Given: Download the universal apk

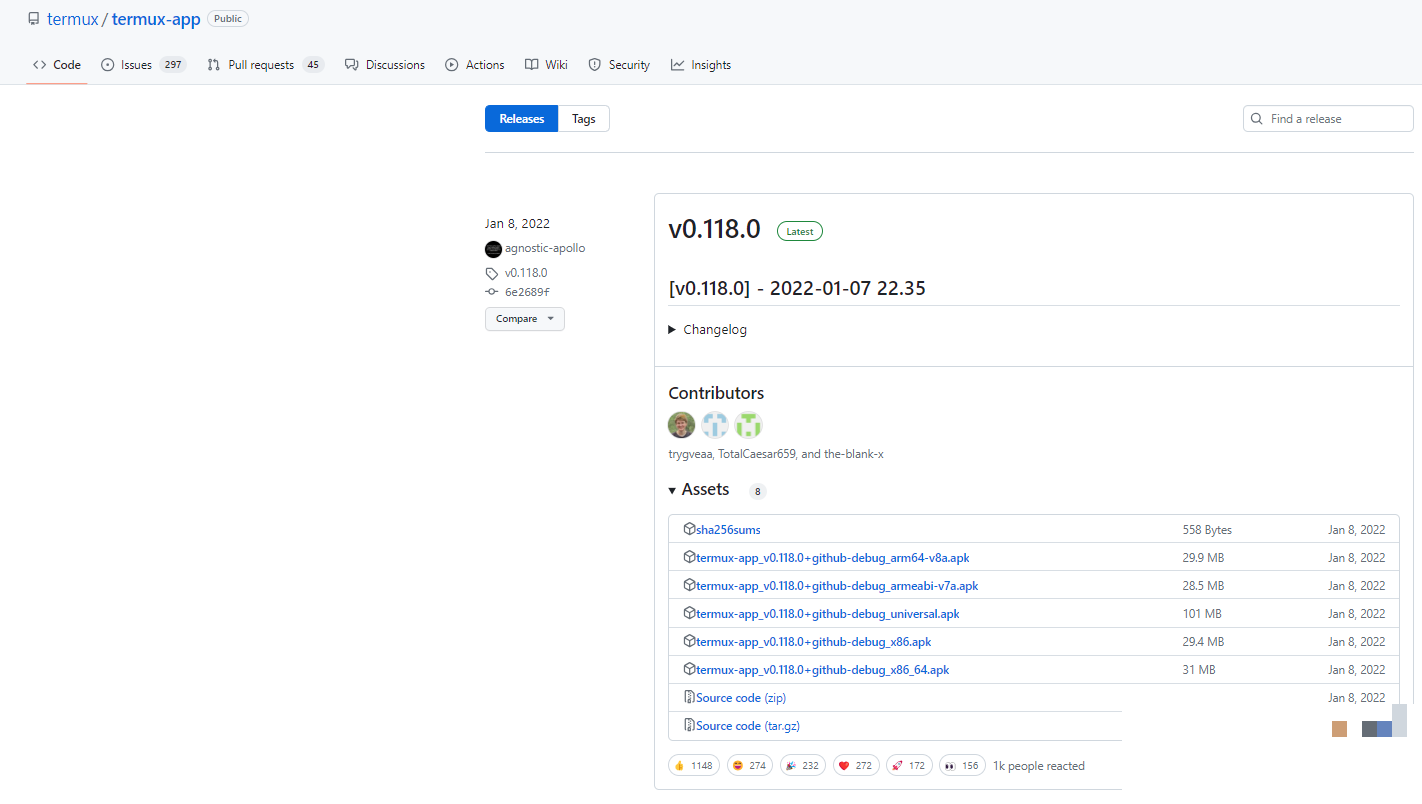Looking at the screenshot, I should [x=828, y=614].
